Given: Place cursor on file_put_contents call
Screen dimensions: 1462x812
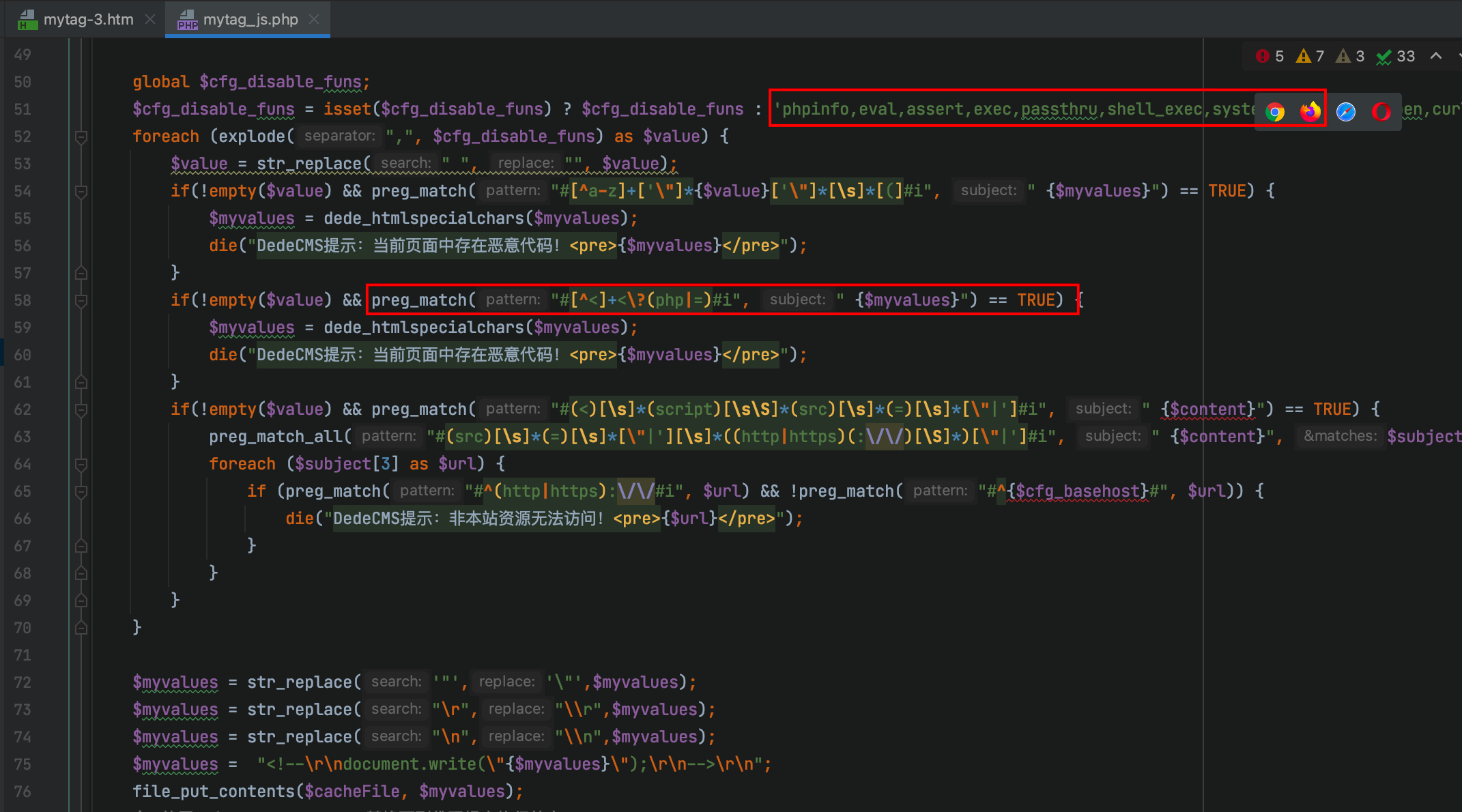Looking at the screenshot, I should [x=213, y=792].
